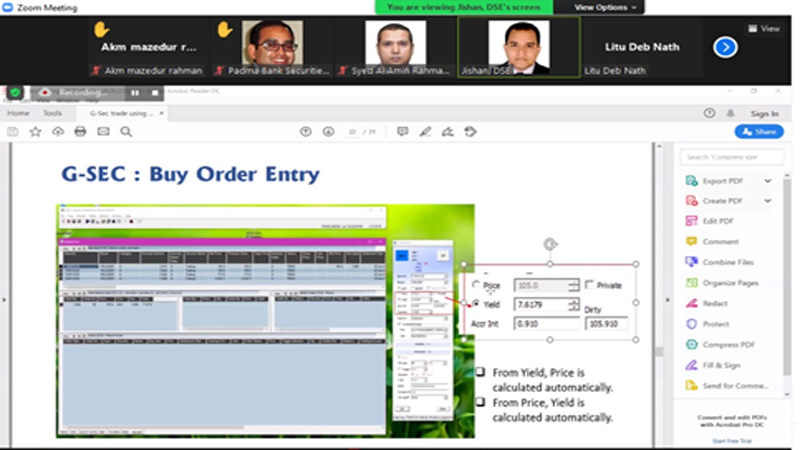Click the Yield value stepper arrows
The image size is (800, 450).
(x=573, y=304)
